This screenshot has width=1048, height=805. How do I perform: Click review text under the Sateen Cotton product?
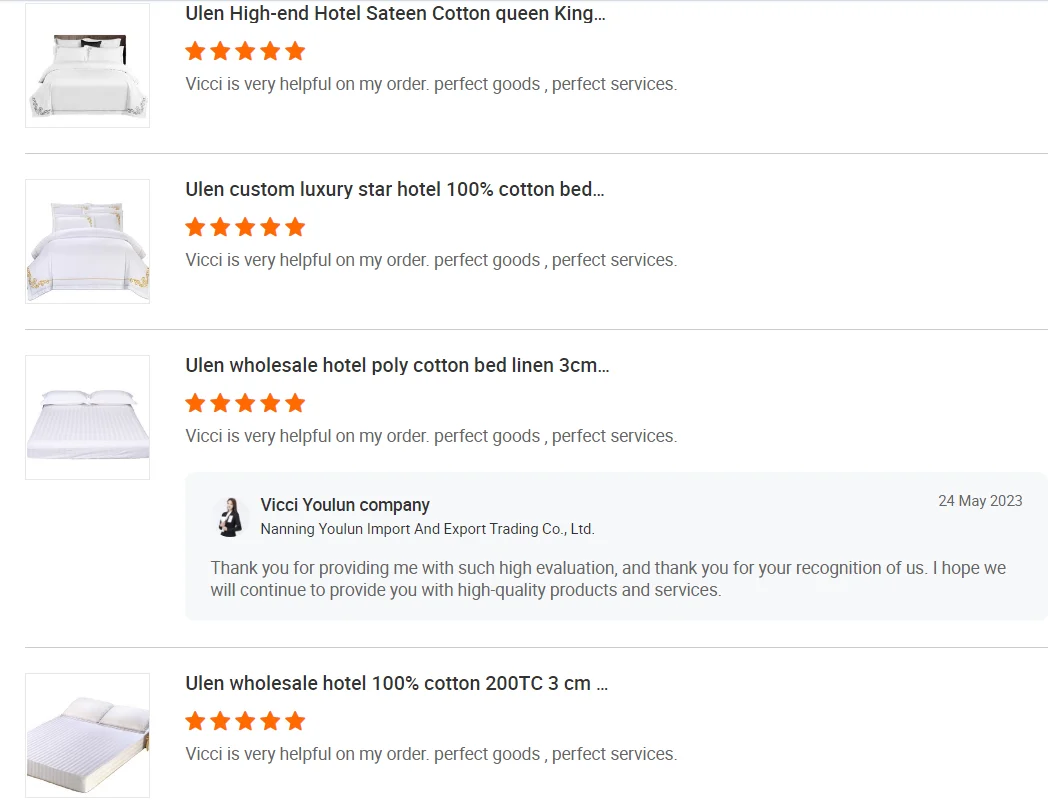pyautogui.click(x=431, y=84)
